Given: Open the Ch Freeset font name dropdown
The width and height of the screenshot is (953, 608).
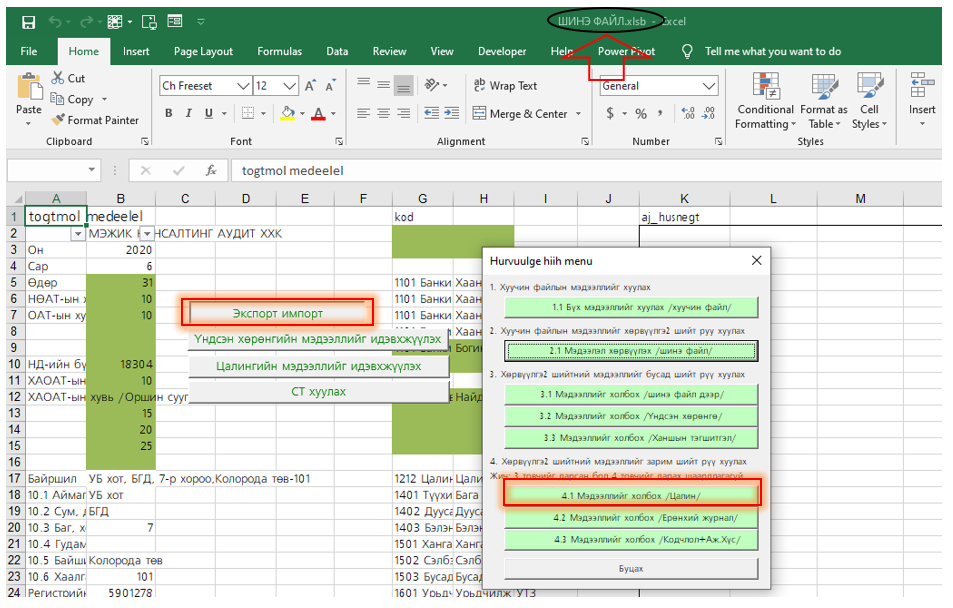Looking at the screenshot, I should pos(241,86).
